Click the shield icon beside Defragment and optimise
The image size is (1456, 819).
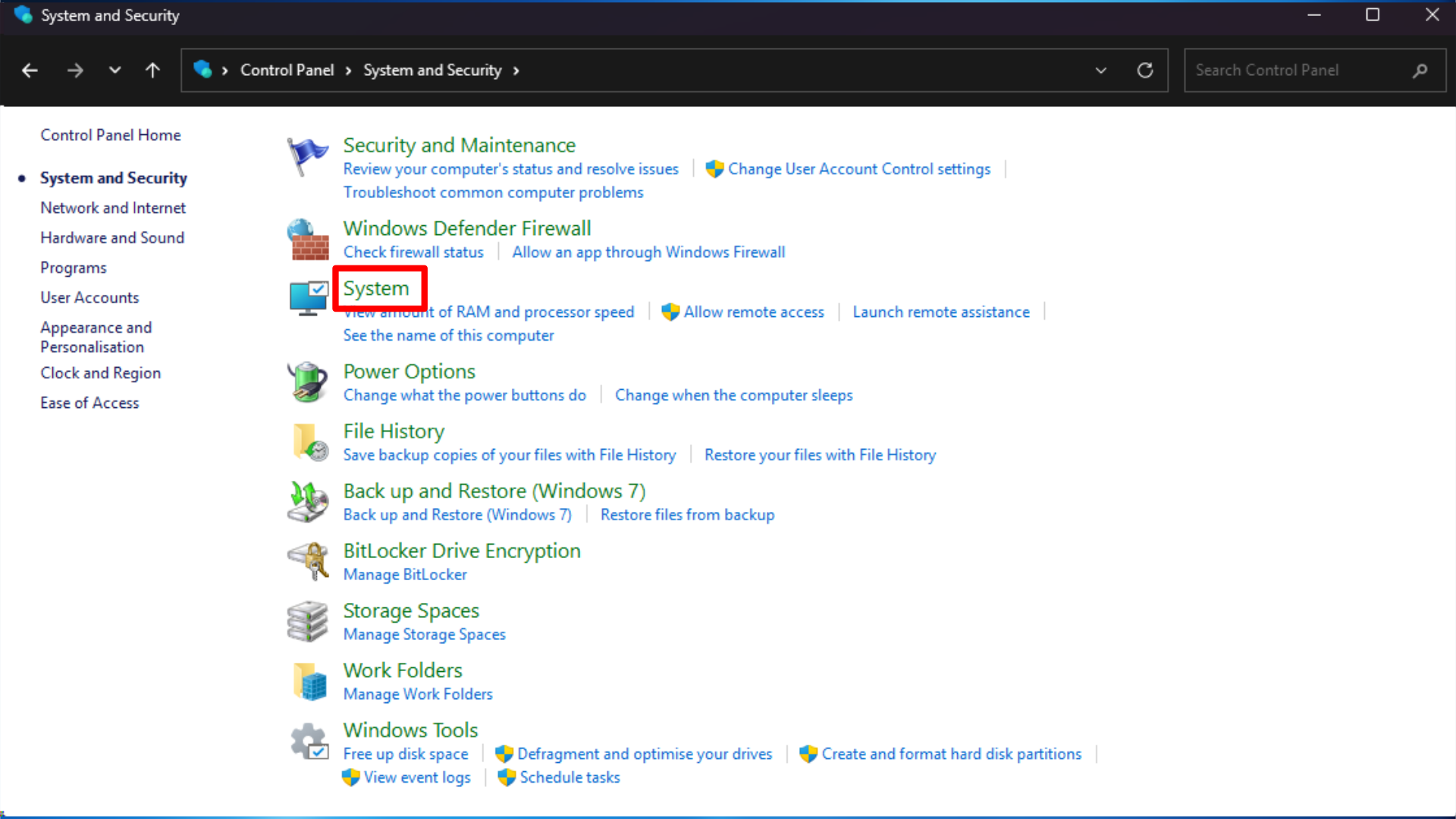click(504, 754)
